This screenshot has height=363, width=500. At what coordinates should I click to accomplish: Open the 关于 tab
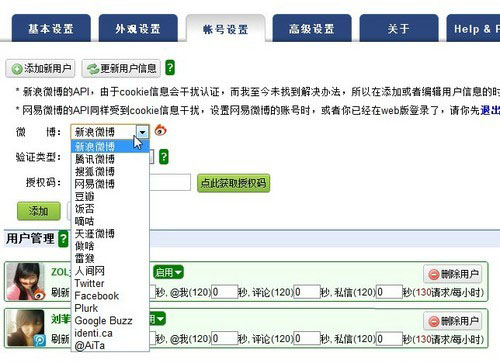[399, 28]
